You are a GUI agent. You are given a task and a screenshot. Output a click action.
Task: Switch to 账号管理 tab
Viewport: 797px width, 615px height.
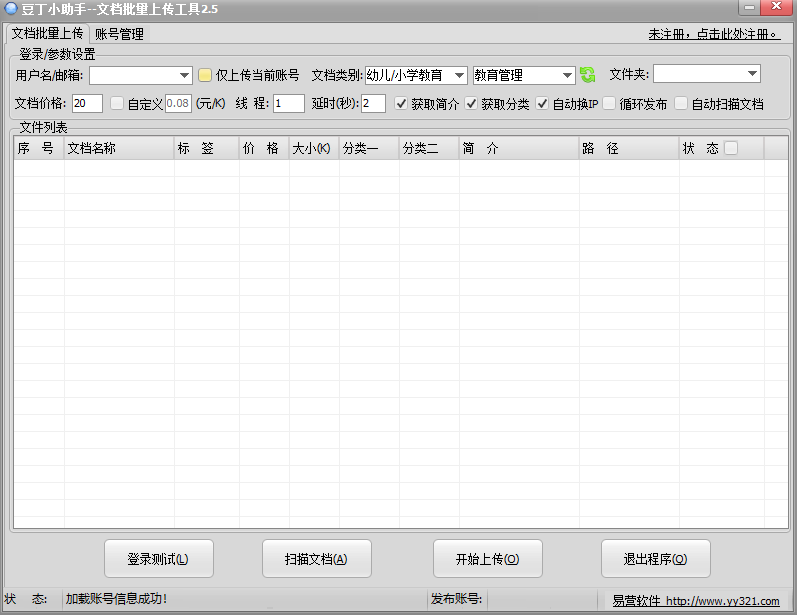tap(119, 34)
